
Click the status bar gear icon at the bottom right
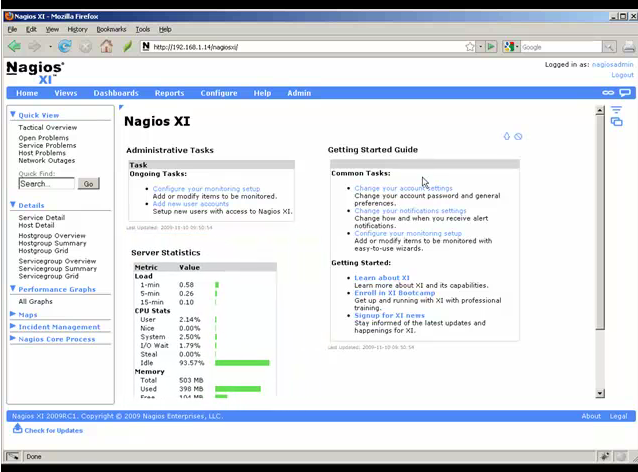605,457
